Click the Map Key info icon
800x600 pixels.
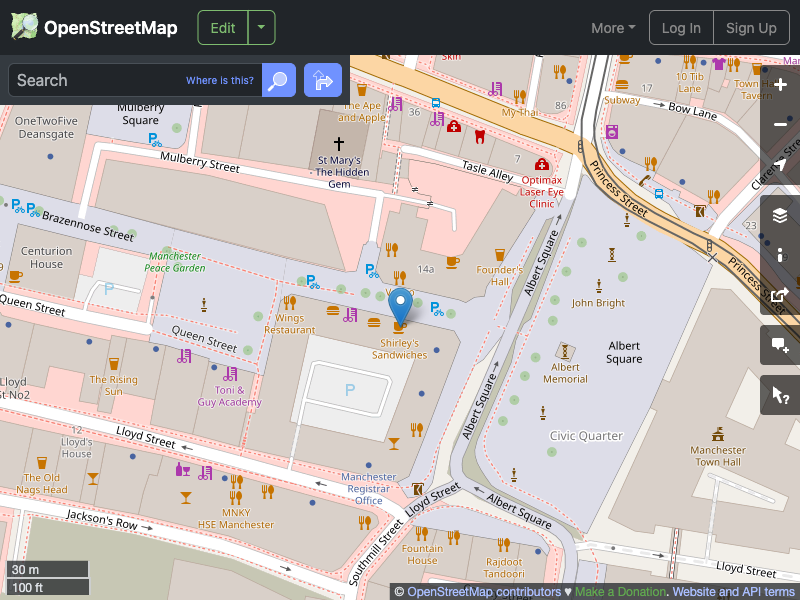[x=781, y=255]
